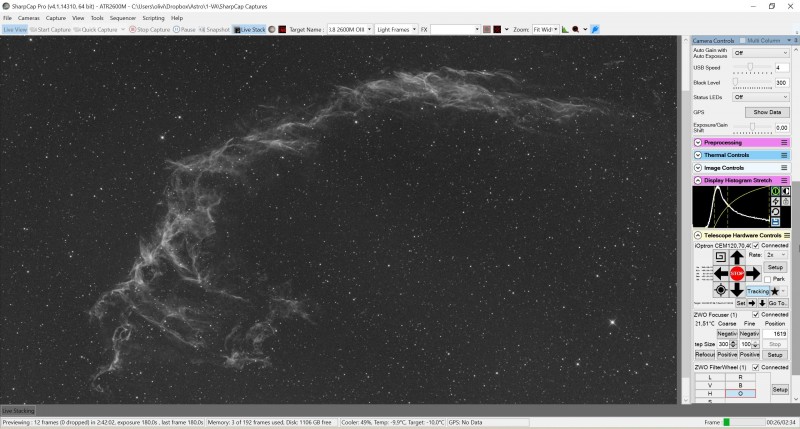Expand the Thermal Controls section
This screenshot has height=429, width=800.
click(698, 155)
